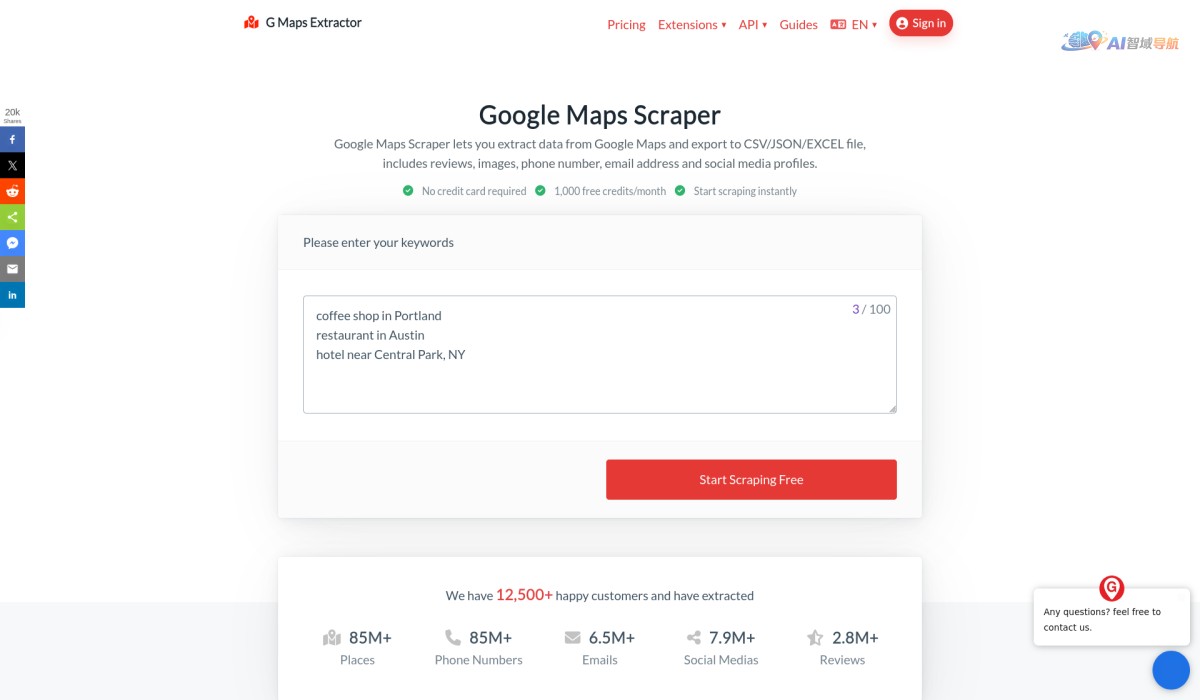Open the Guides page
Viewport: 1200px width, 700px height.
798,24
